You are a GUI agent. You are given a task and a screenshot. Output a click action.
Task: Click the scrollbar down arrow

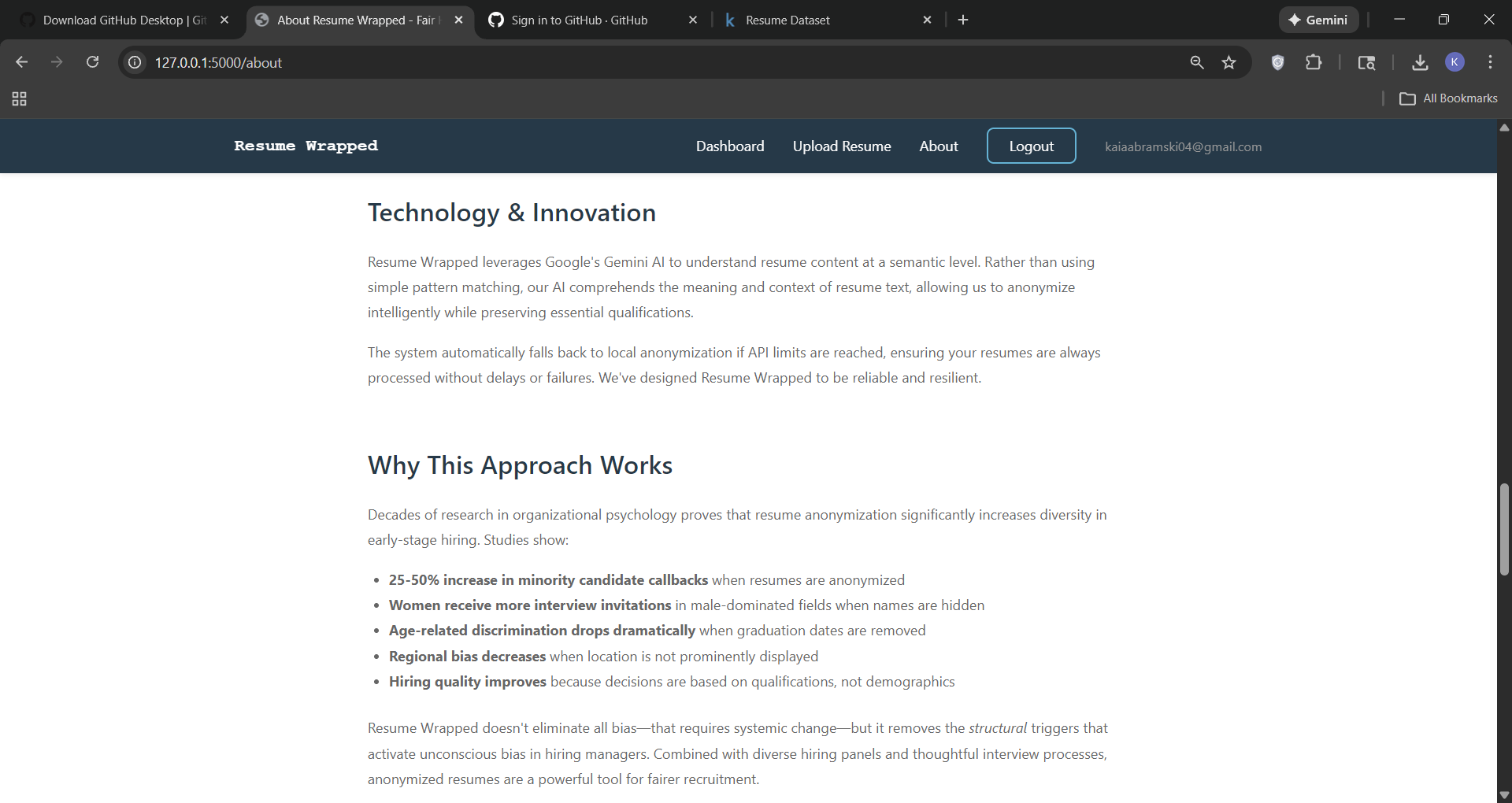pos(1504,795)
